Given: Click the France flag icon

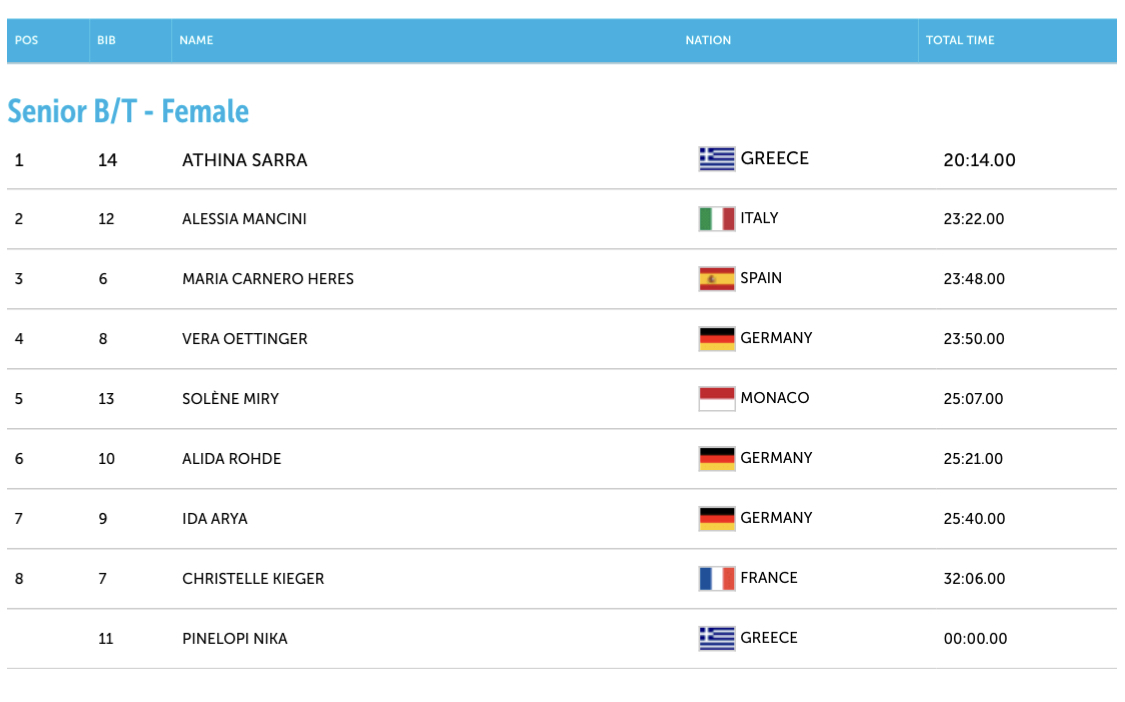Looking at the screenshot, I should pos(716,579).
